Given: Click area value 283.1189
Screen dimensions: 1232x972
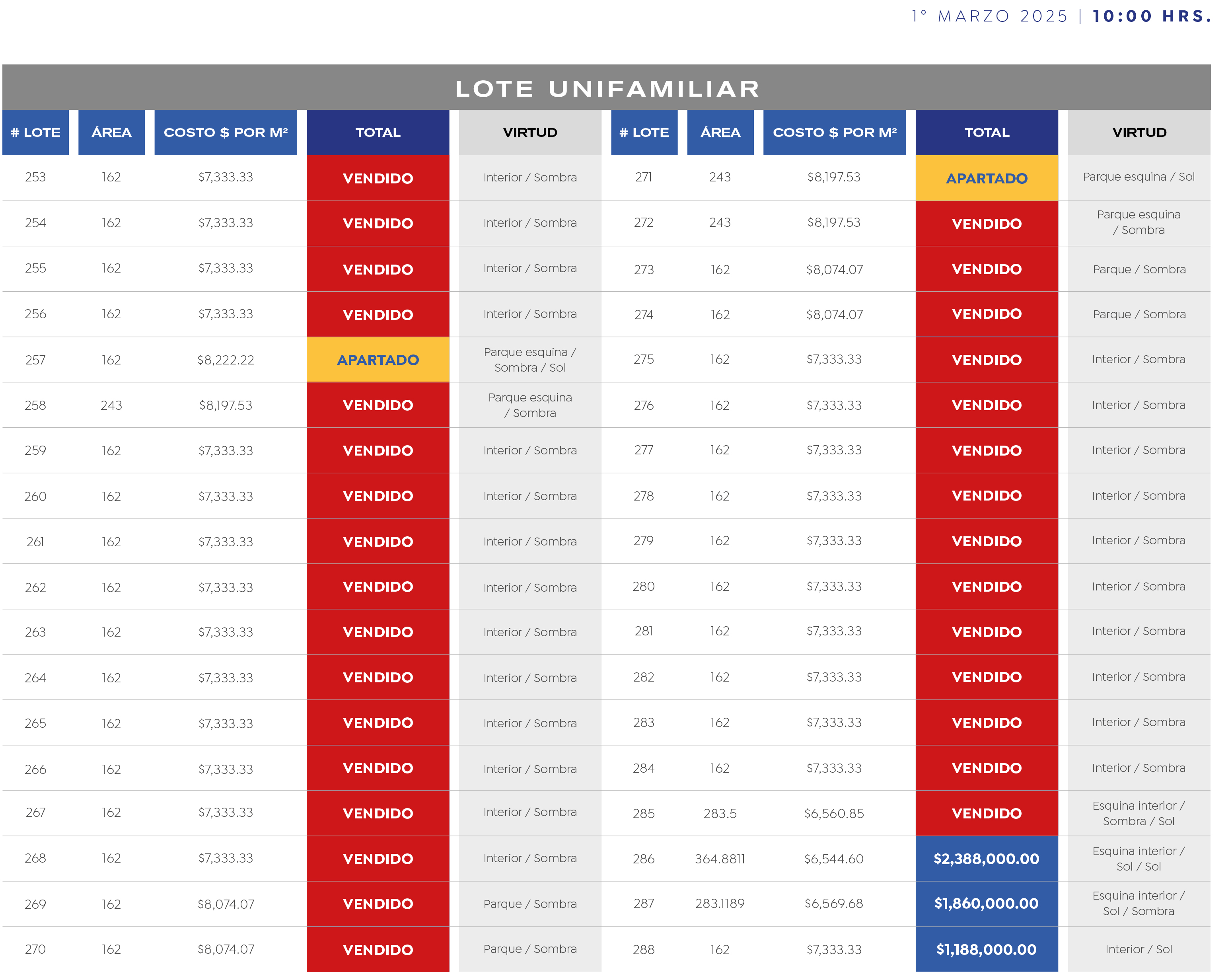Looking at the screenshot, I should tap(720, 904).
